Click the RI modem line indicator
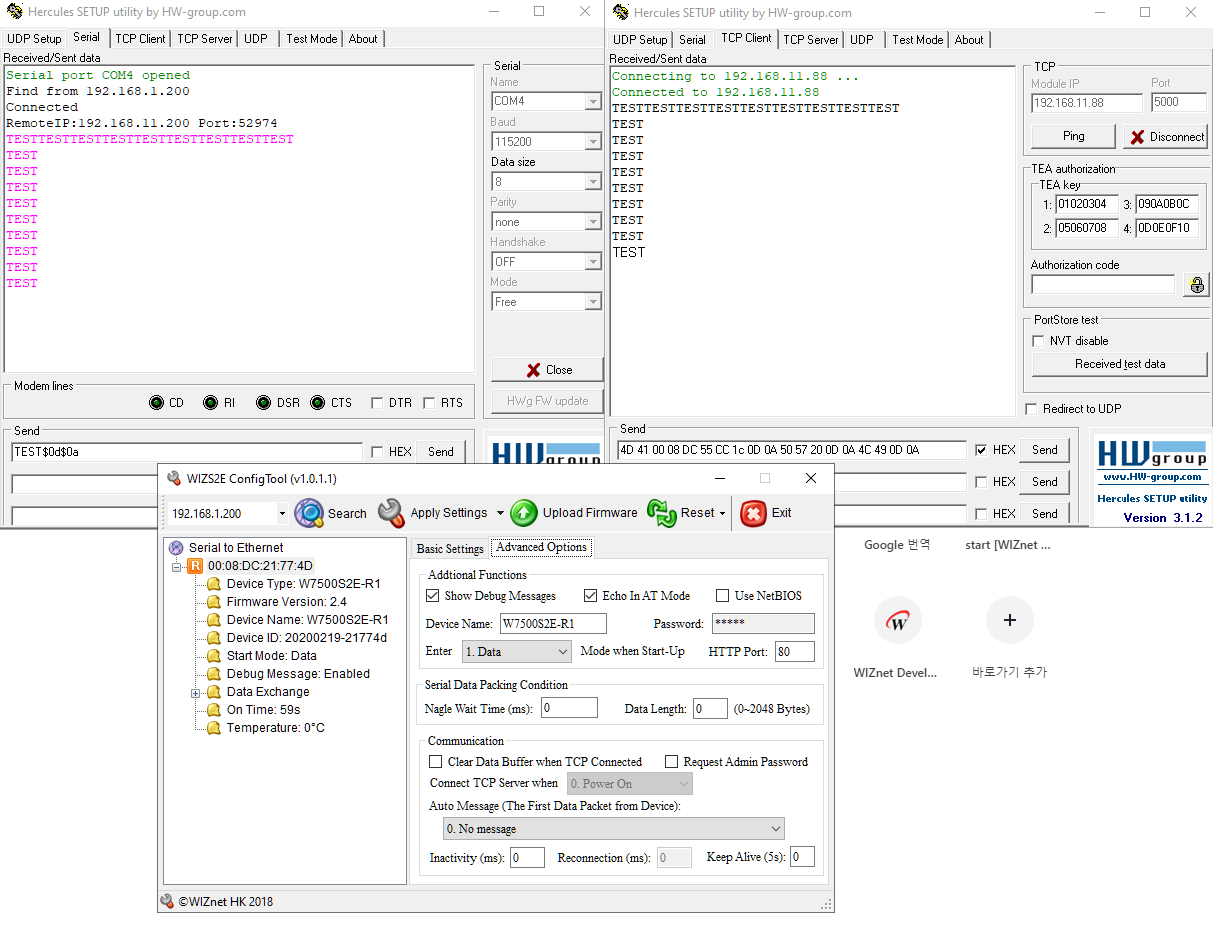 [x=210, y=403]
